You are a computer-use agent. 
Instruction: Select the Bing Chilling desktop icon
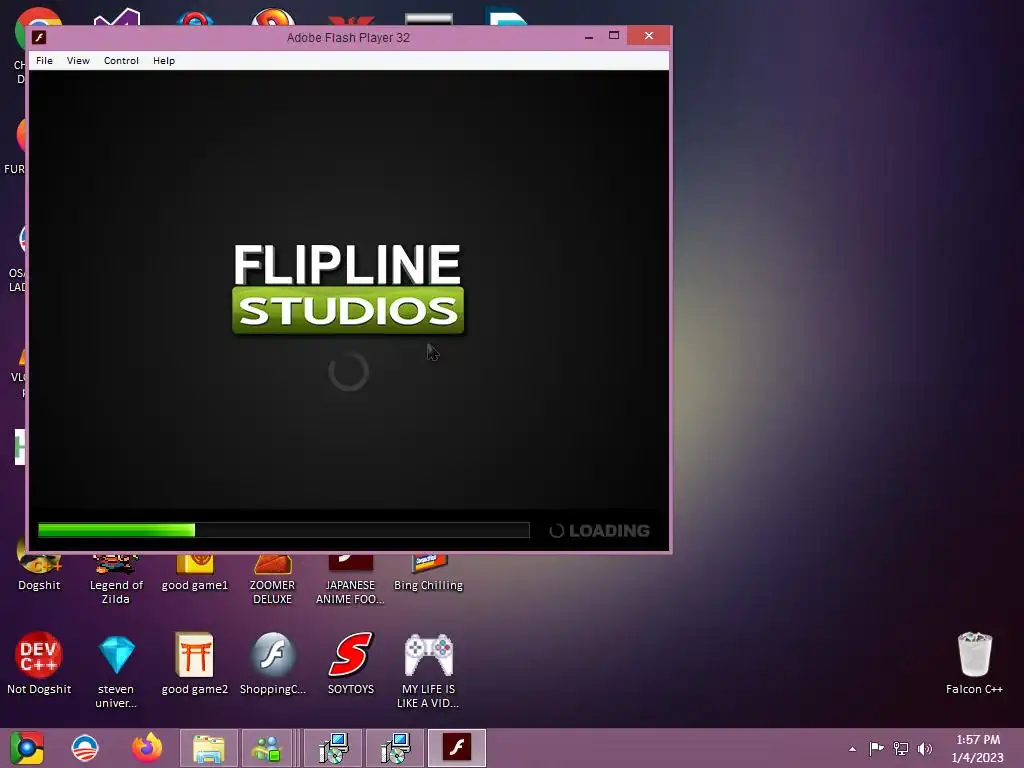click(428, 572)
